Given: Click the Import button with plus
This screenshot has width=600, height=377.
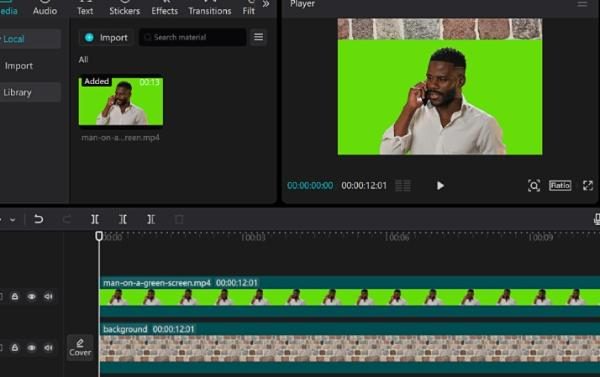Looking at the screenshot, I should point(106,38).
